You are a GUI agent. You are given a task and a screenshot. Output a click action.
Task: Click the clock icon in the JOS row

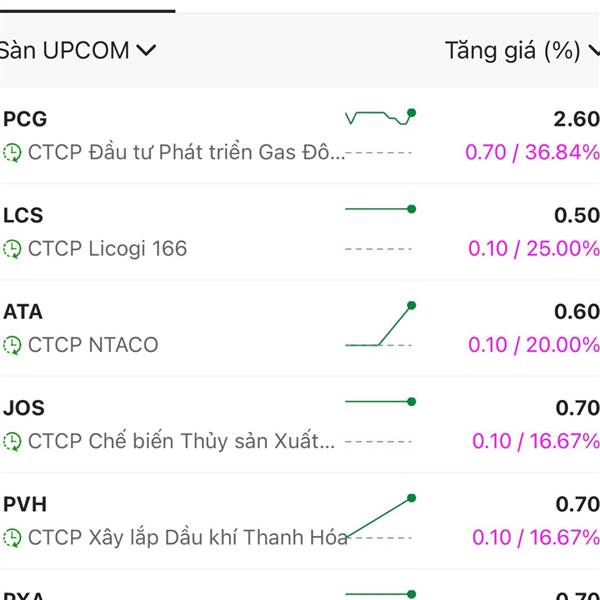pos(12,442)
